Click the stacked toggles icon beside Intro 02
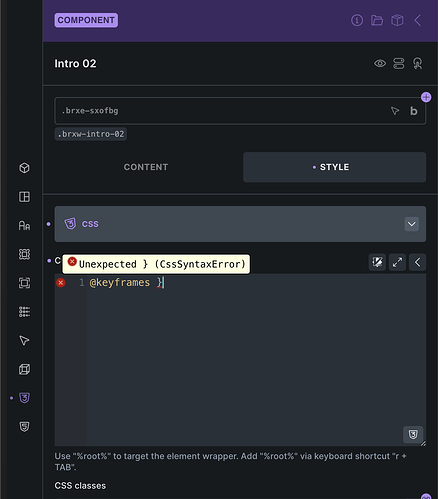The width and height of the screenshot is (438, 499). (399, 63)
